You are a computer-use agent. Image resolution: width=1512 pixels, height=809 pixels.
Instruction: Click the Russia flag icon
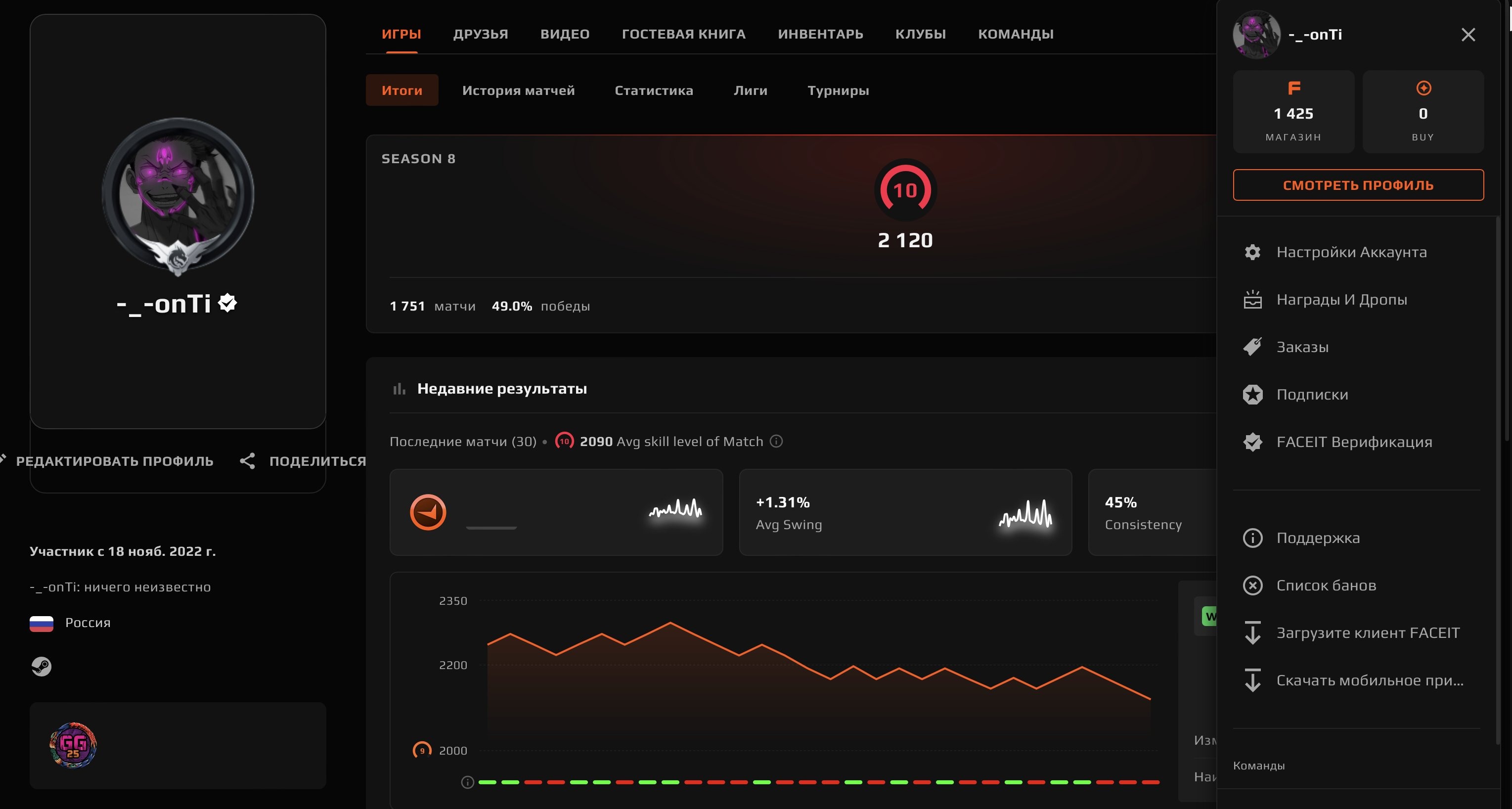[x=41, y=623]
